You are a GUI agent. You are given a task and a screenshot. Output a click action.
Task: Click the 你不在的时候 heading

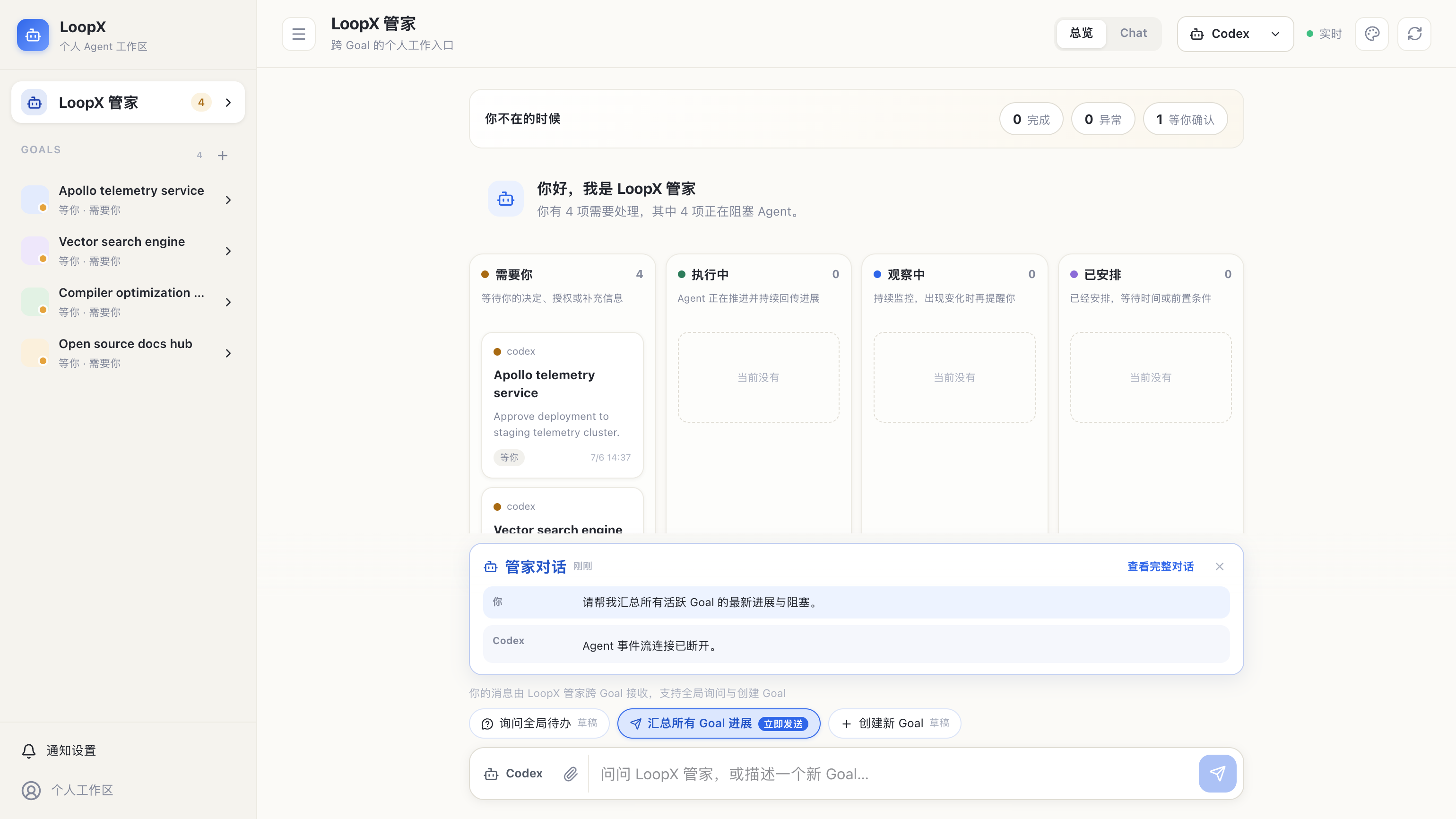522,119
